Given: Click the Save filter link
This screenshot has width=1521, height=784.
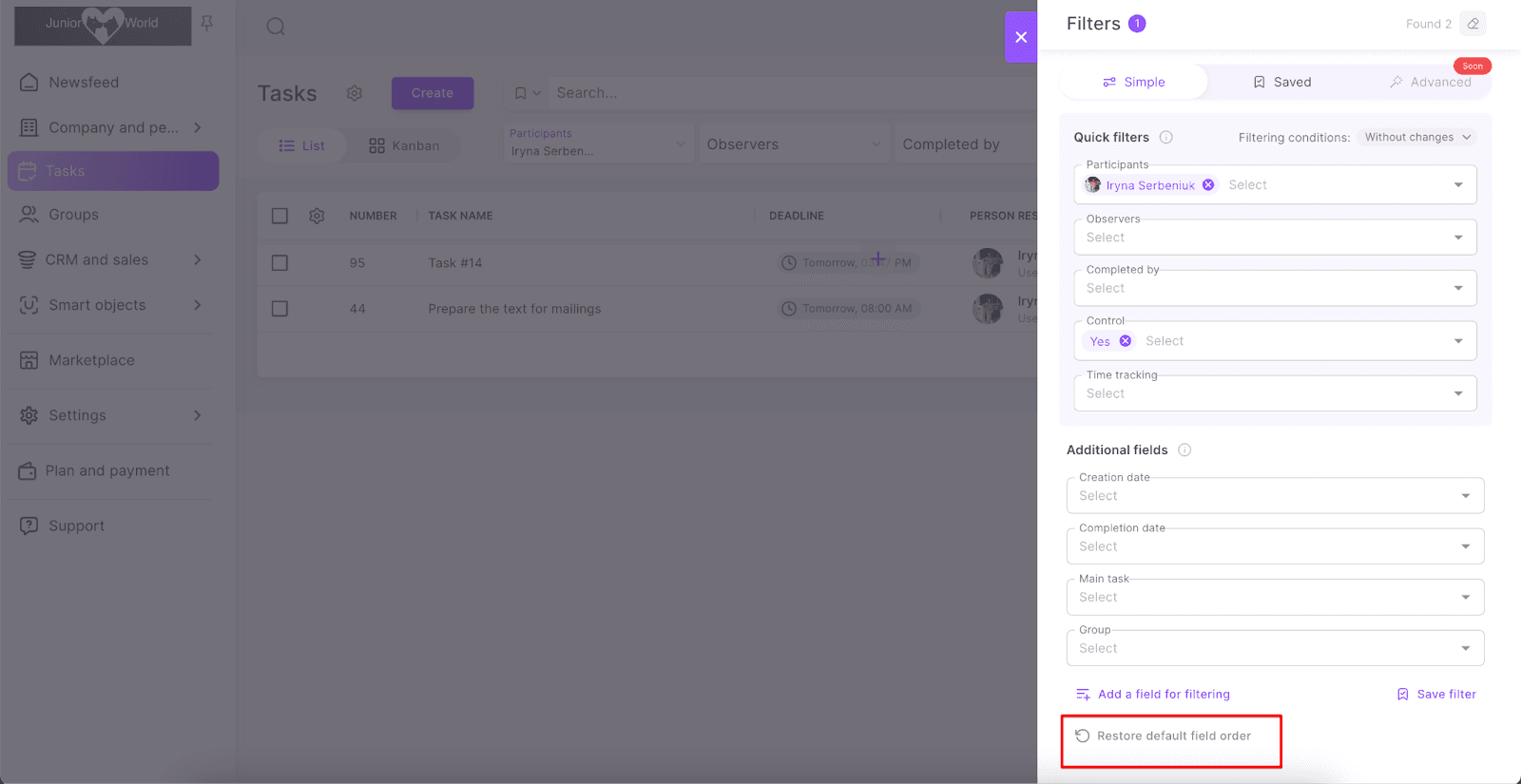Looking at the screenshot, I should tap(1436, 695).
